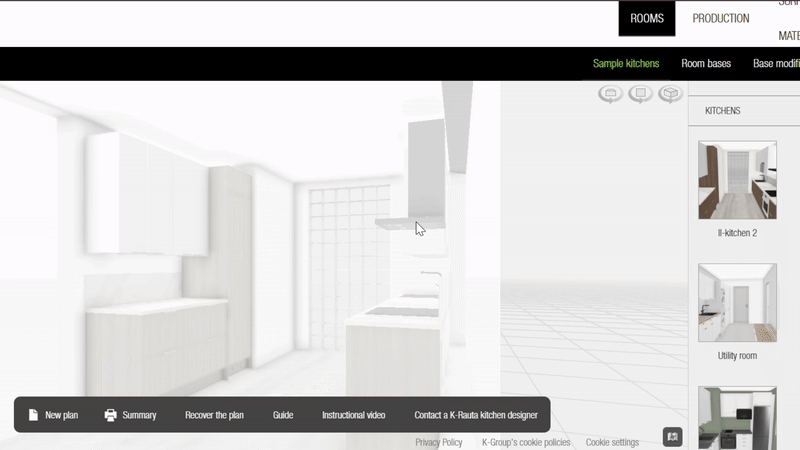Switch to the top-down 2D view icon
800x450 pixels.
(x=640, y=94)
